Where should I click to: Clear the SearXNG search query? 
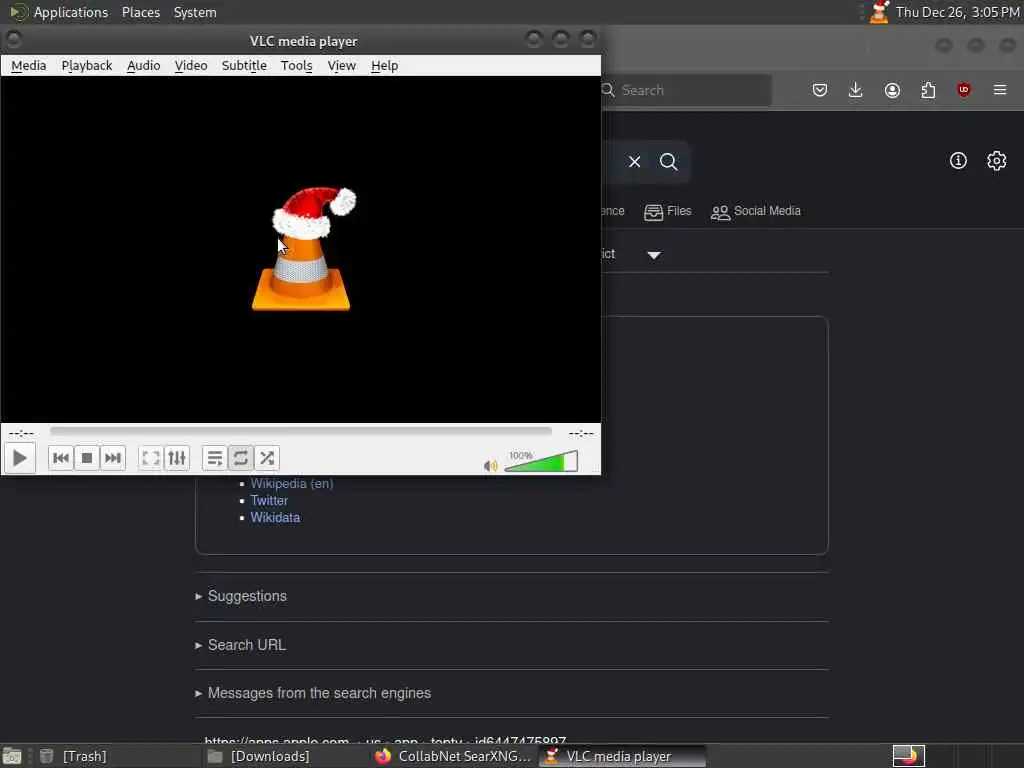(x=634, y=161)
